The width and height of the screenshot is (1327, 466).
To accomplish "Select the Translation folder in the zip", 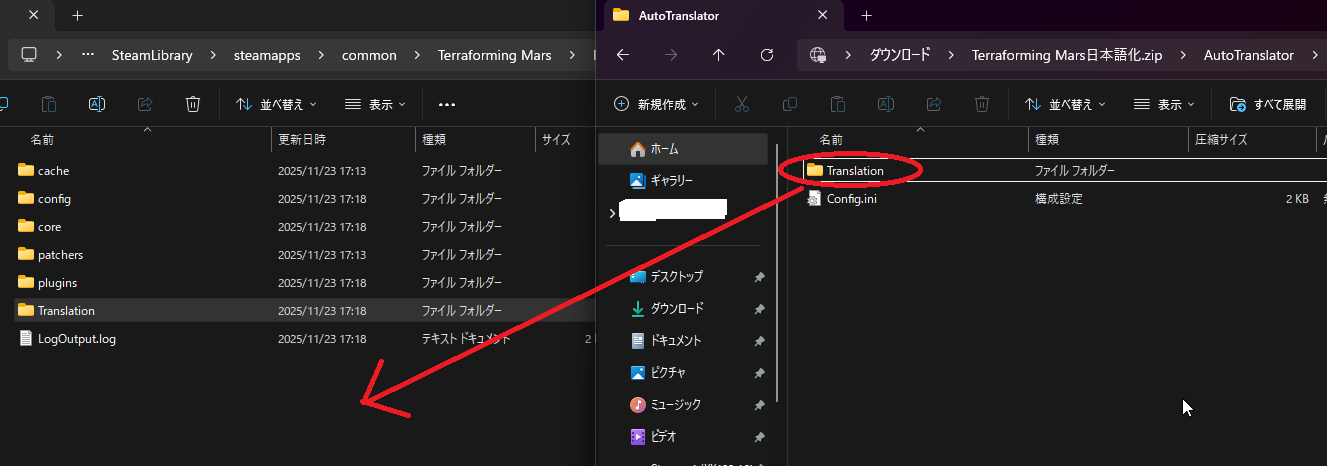I will pos(854,171).
